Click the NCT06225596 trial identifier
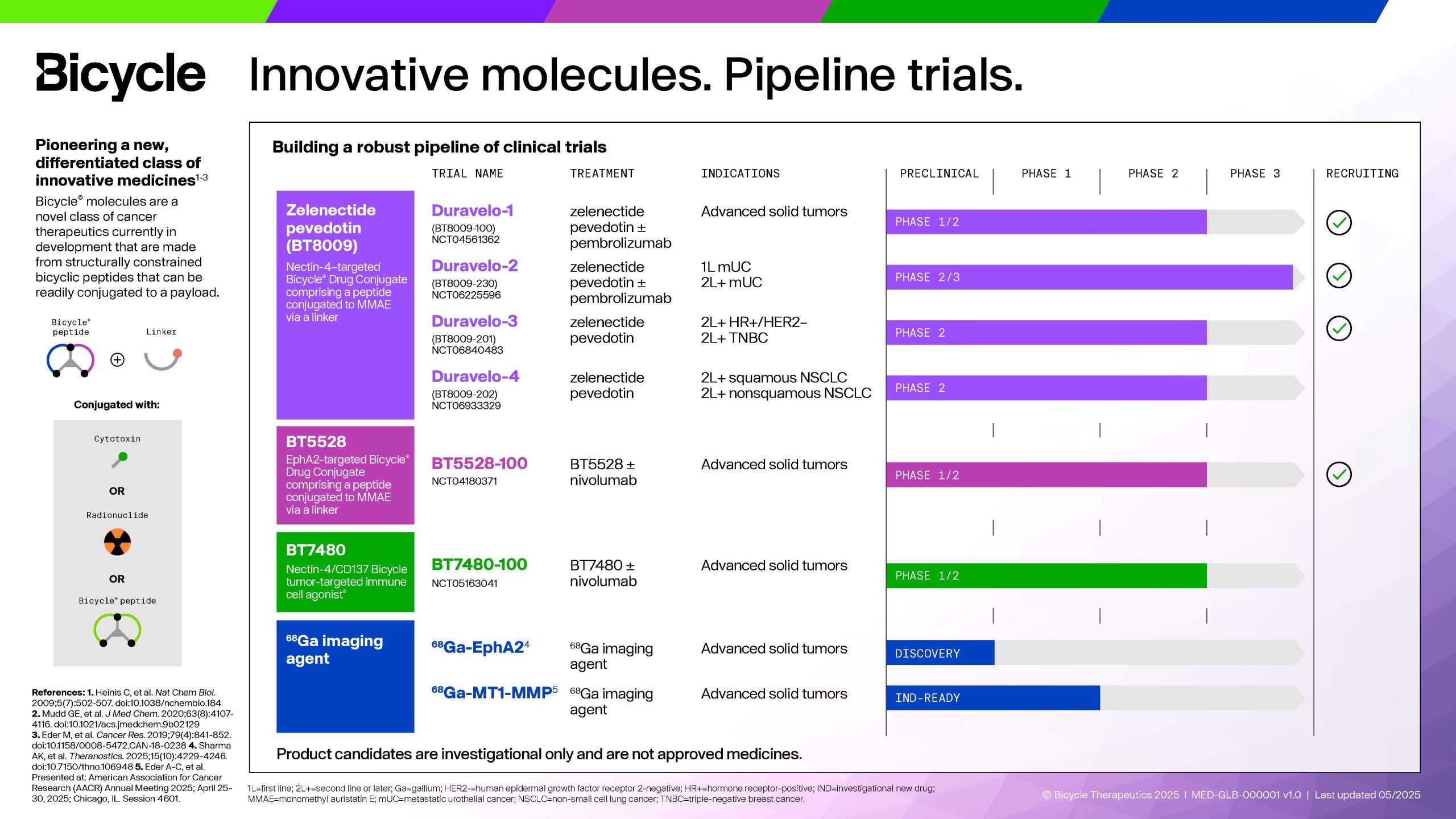Image resolution: width=1456 pixels, height=819 pixels. click(x=466, y=295)
